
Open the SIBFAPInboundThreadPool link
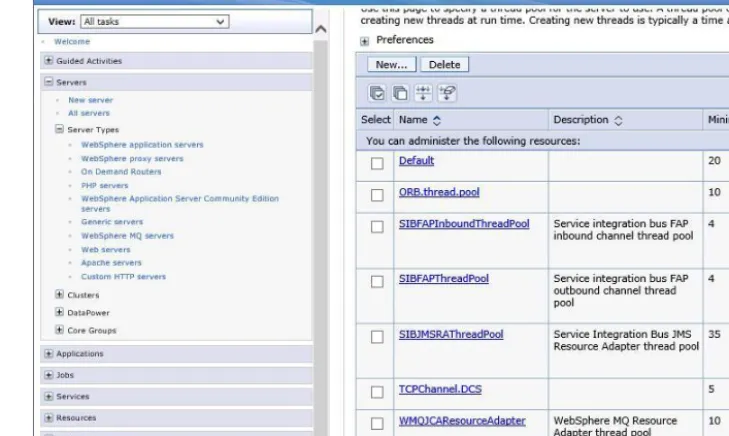464,224
